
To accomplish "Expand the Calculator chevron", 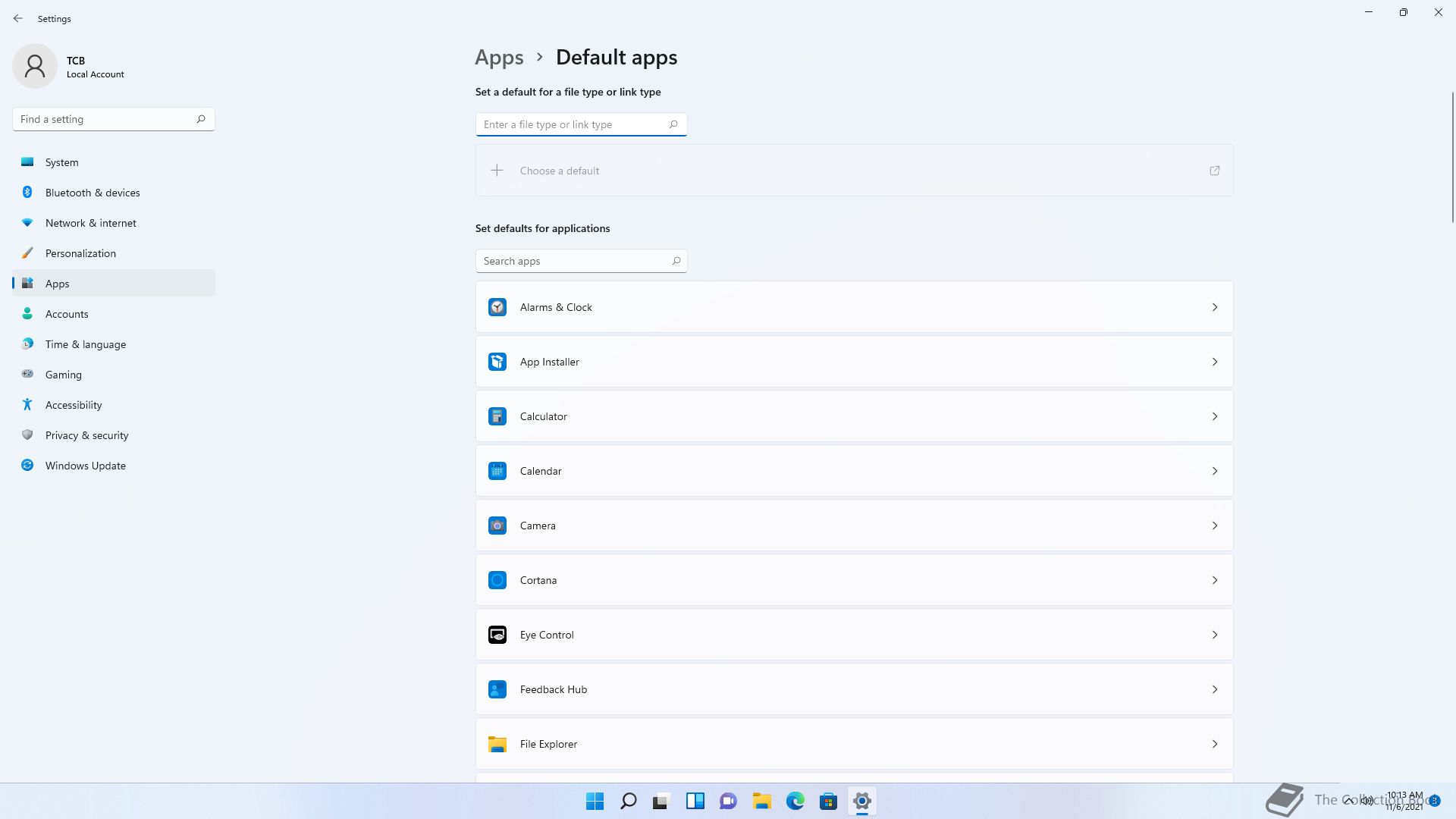I will (1215, 416).
